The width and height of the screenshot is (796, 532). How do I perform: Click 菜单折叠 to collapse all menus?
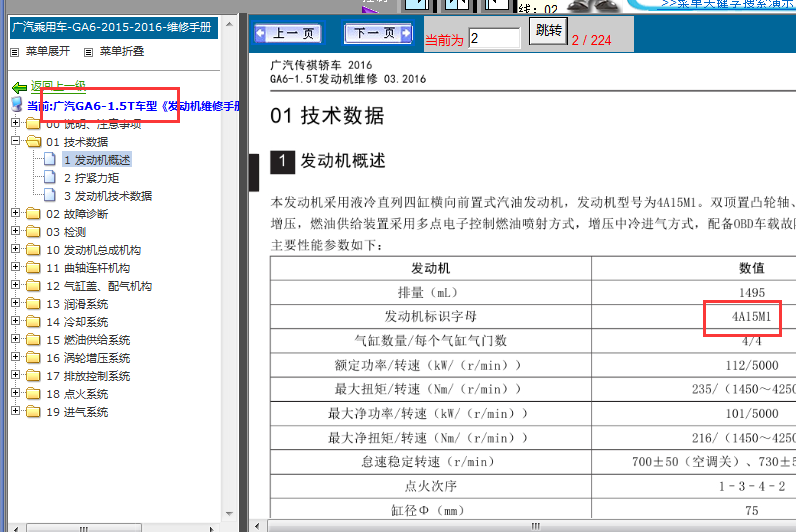click(x=122, y=51)
